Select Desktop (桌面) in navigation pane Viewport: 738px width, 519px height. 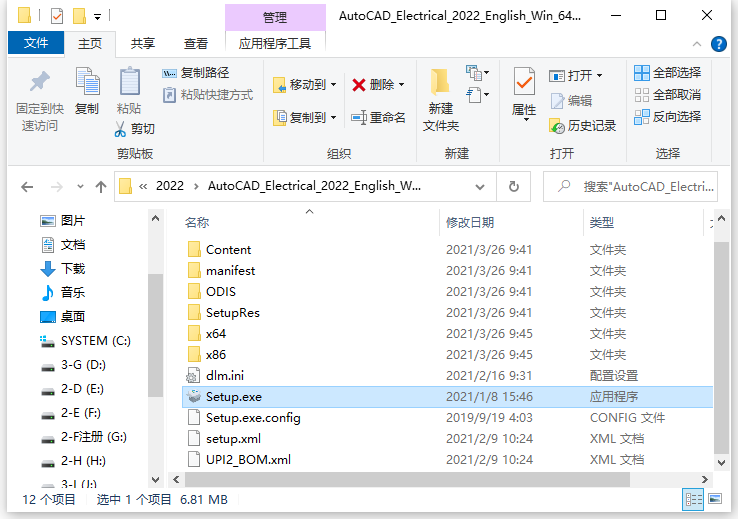click(63, 317)
